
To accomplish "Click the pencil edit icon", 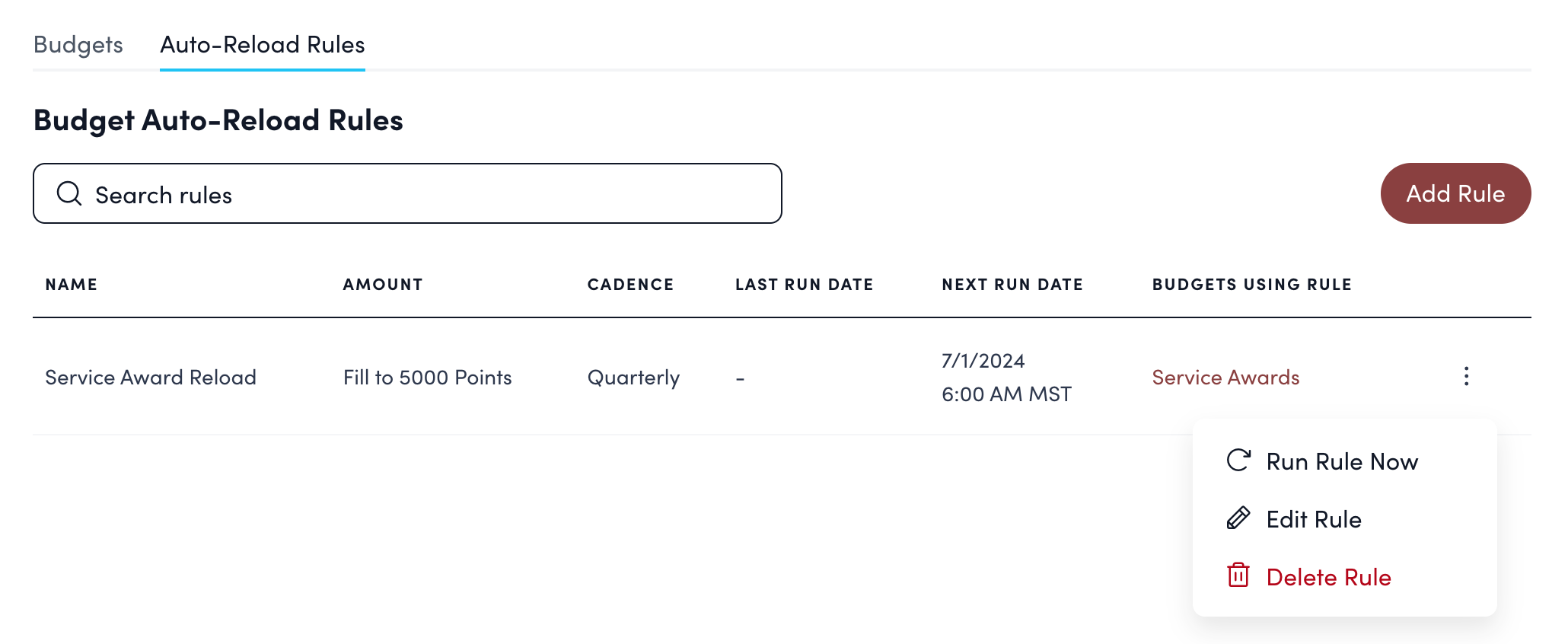I will point(1238,518).
